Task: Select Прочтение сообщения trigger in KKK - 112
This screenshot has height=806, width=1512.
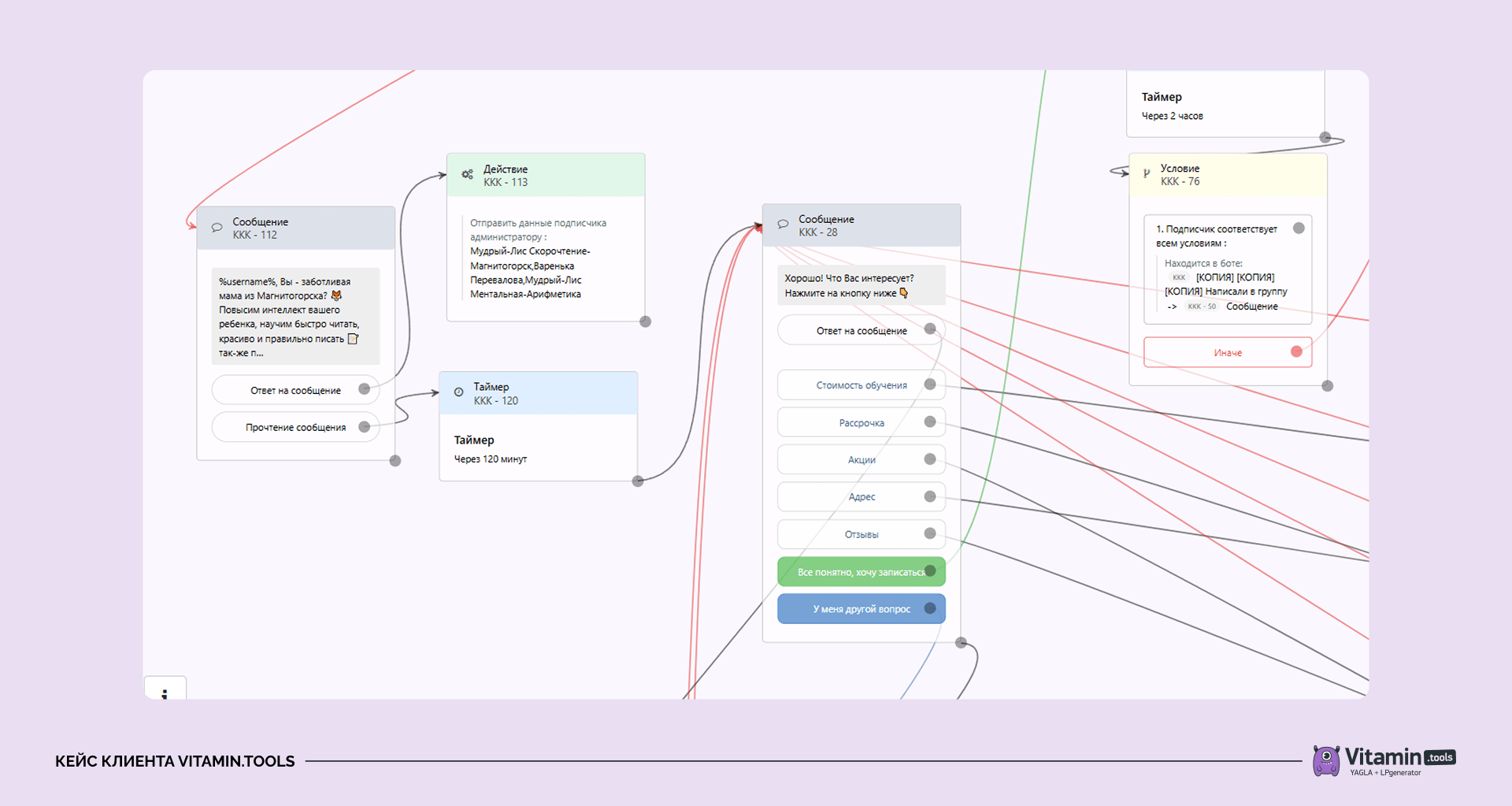Action: click(296, 427)
